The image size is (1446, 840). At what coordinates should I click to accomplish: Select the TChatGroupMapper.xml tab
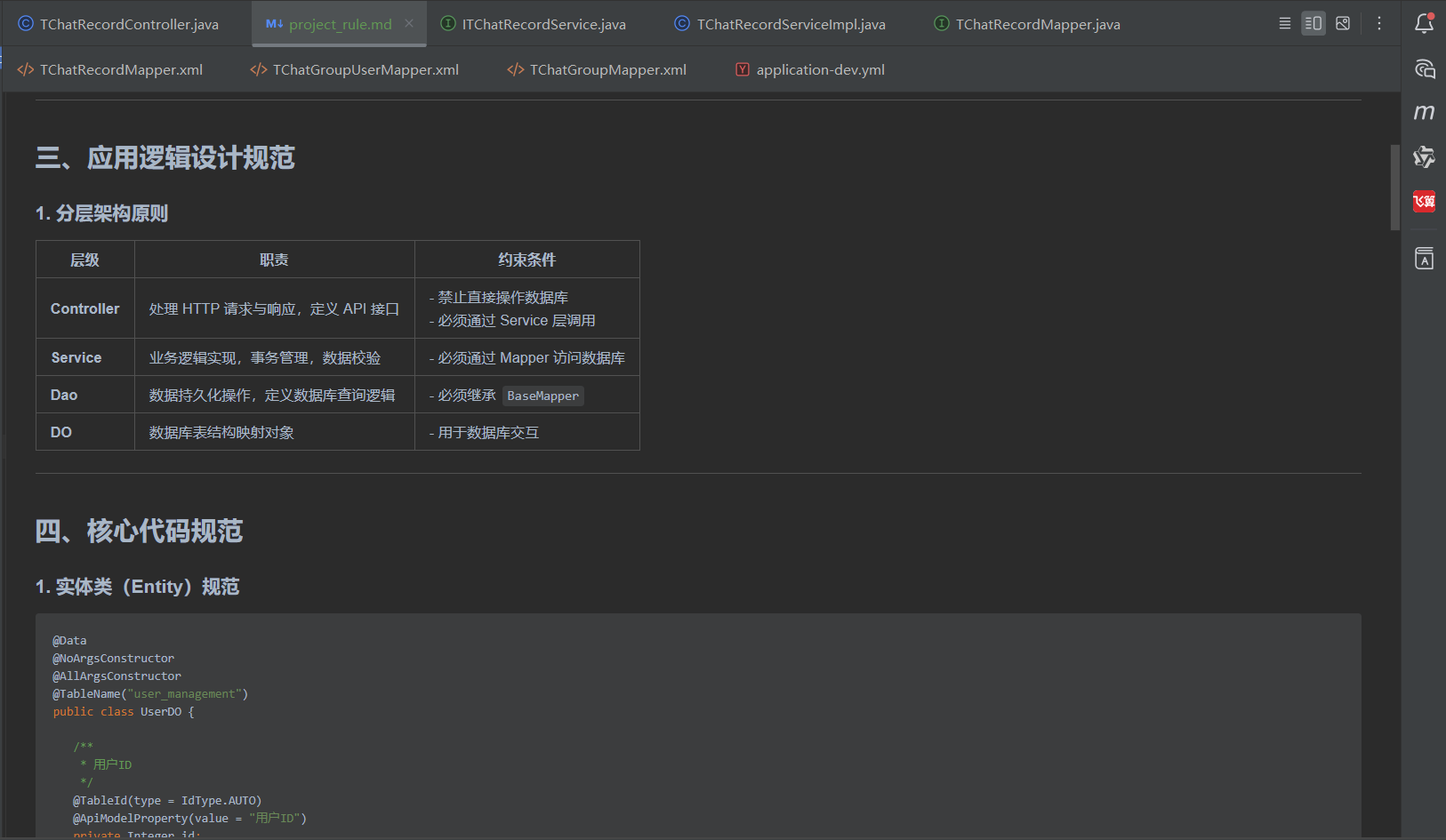607,69
